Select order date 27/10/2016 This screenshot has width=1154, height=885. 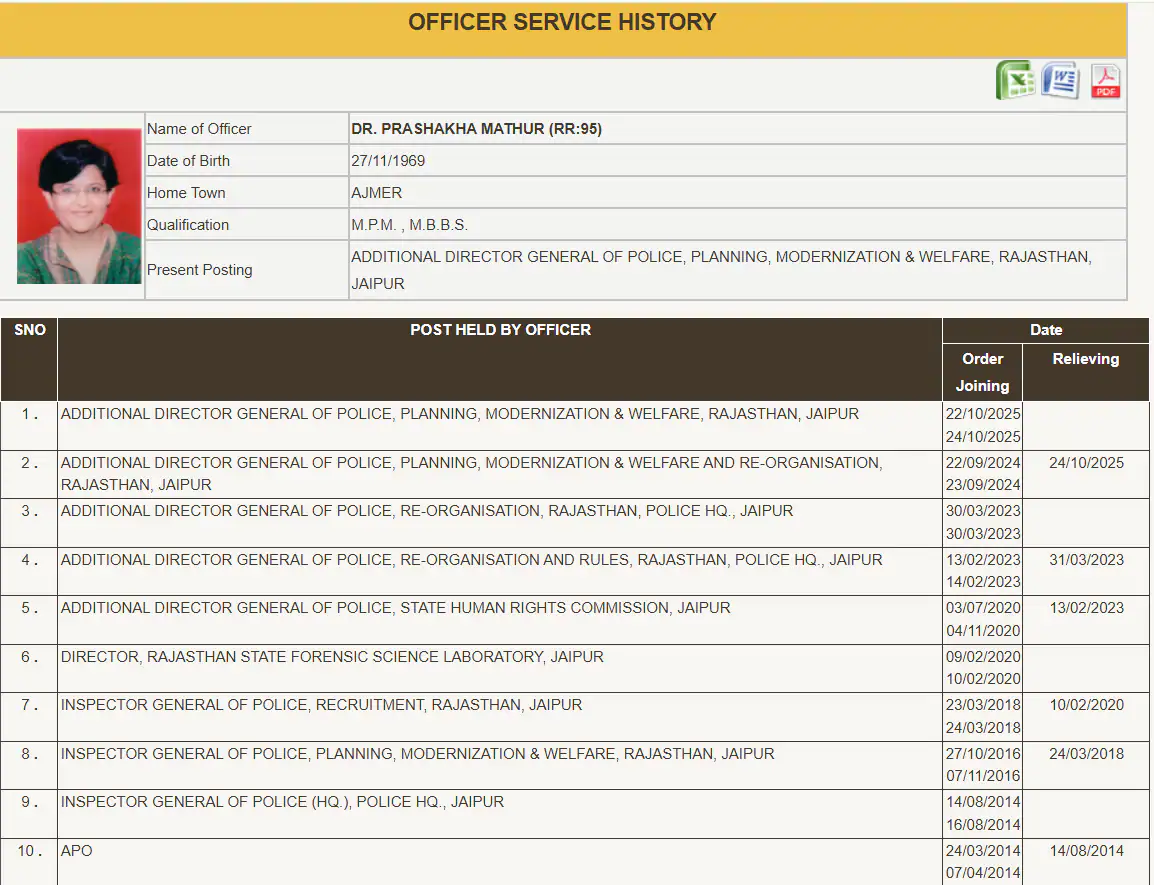click(983, 753)
